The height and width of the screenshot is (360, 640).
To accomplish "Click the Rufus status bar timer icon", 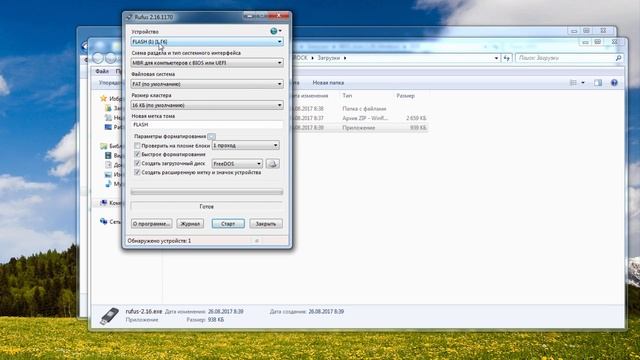I will point(257,241).
